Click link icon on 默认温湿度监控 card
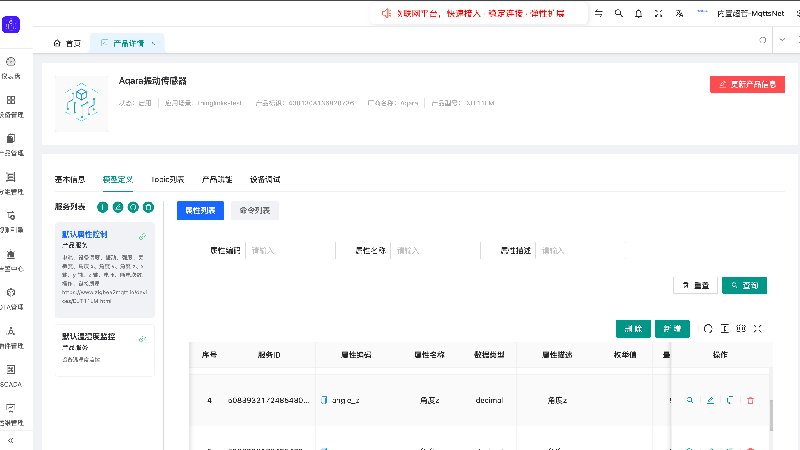Viewport: 800px width, 450px height. [x=142, y=339]
